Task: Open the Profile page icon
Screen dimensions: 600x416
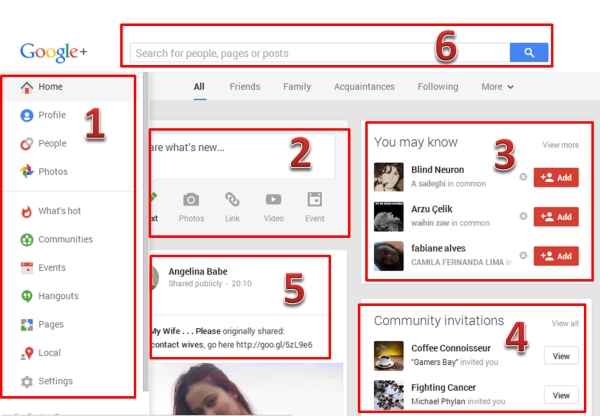Action: coord(27,115)
